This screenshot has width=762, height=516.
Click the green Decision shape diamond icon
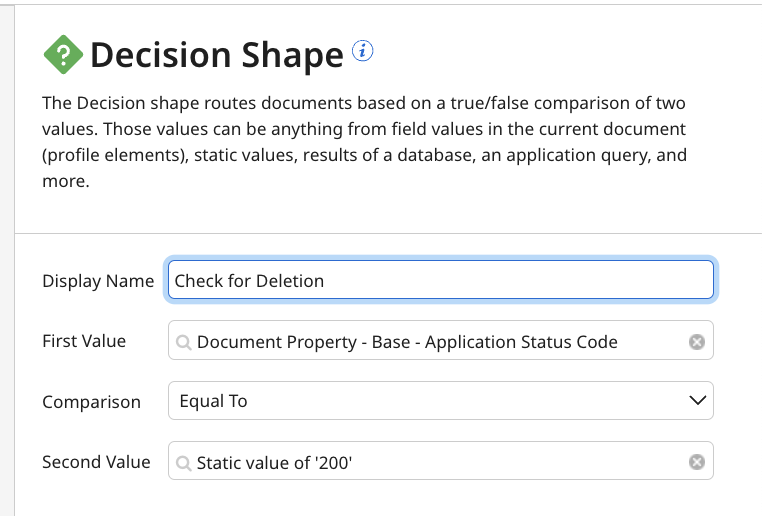[x=63, y=55]
